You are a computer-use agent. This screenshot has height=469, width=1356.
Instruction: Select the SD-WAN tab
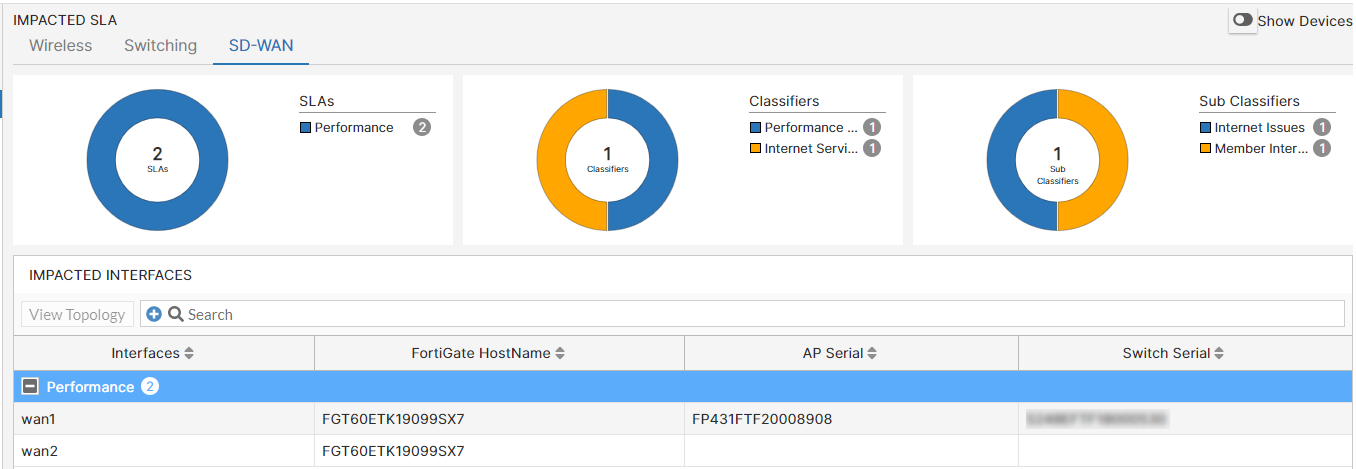261,45
